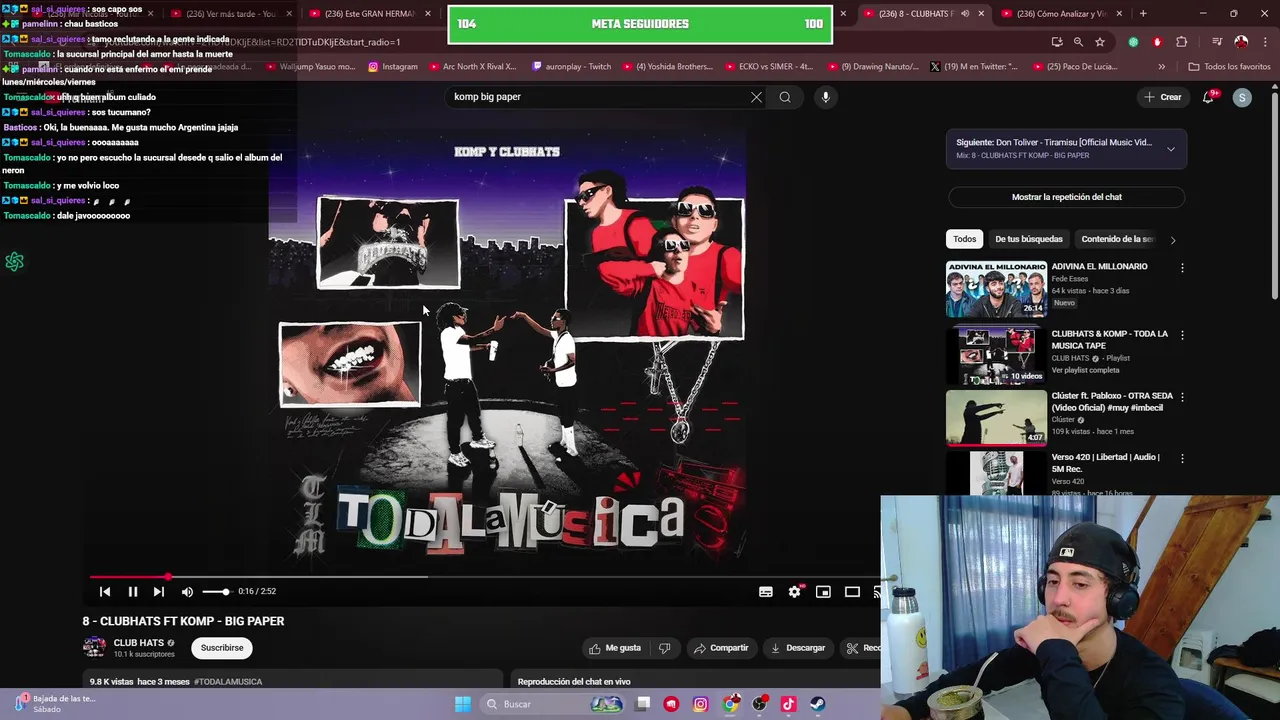Open TikTok from the taskbar

coord(788,704)
